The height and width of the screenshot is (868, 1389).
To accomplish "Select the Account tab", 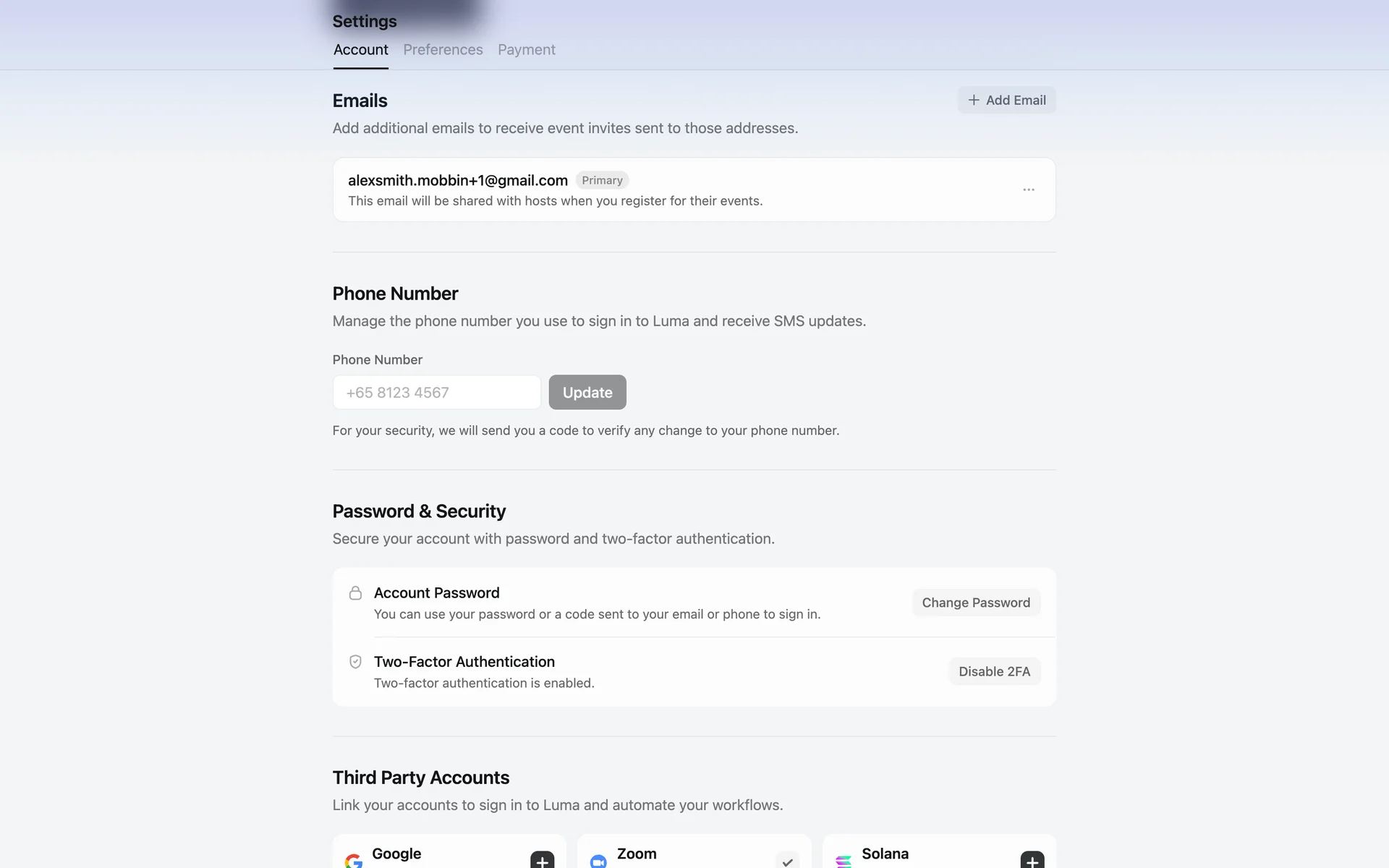I will (x=360, y=50).
